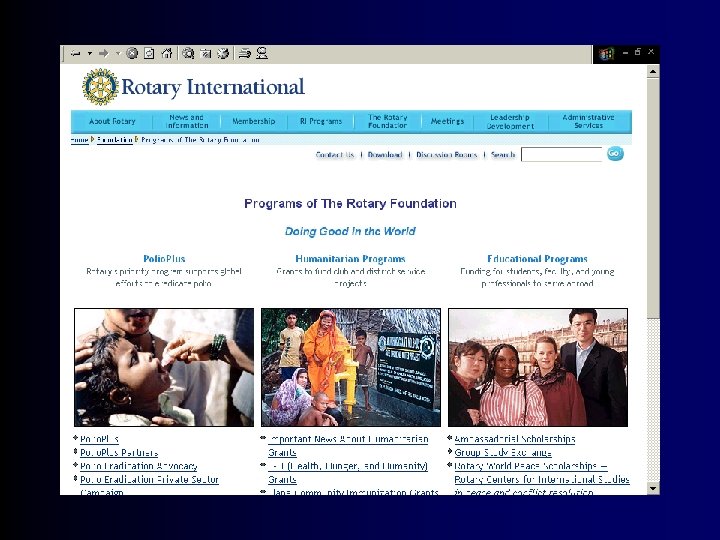The width and height of the screenshot is (720, 540).
Task: Click the polio vaccination photo
Action: point(164,367)
